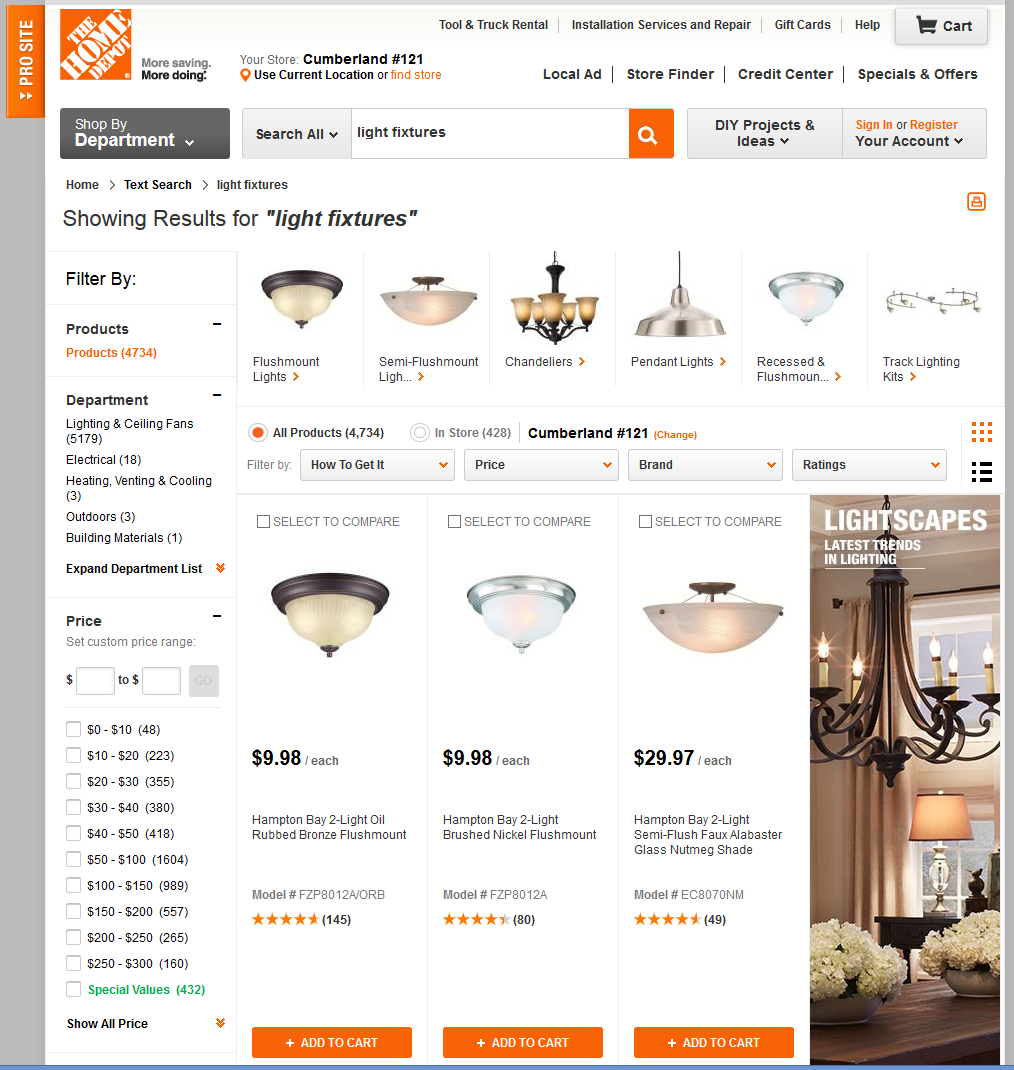The image size is (1014, 1070).
Task: Expand the Department list
Action: [145, 568]
